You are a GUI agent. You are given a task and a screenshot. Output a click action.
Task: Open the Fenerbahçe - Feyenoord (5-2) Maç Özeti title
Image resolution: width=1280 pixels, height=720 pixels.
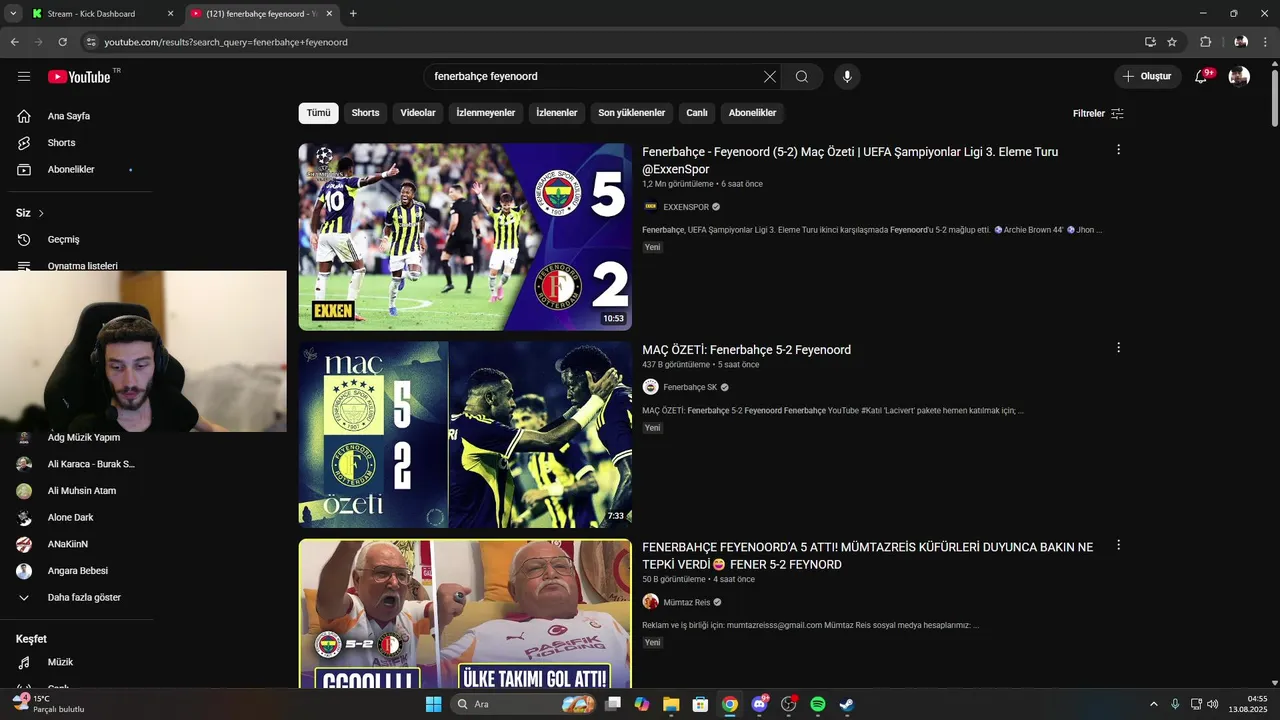(x=850, y=161)
